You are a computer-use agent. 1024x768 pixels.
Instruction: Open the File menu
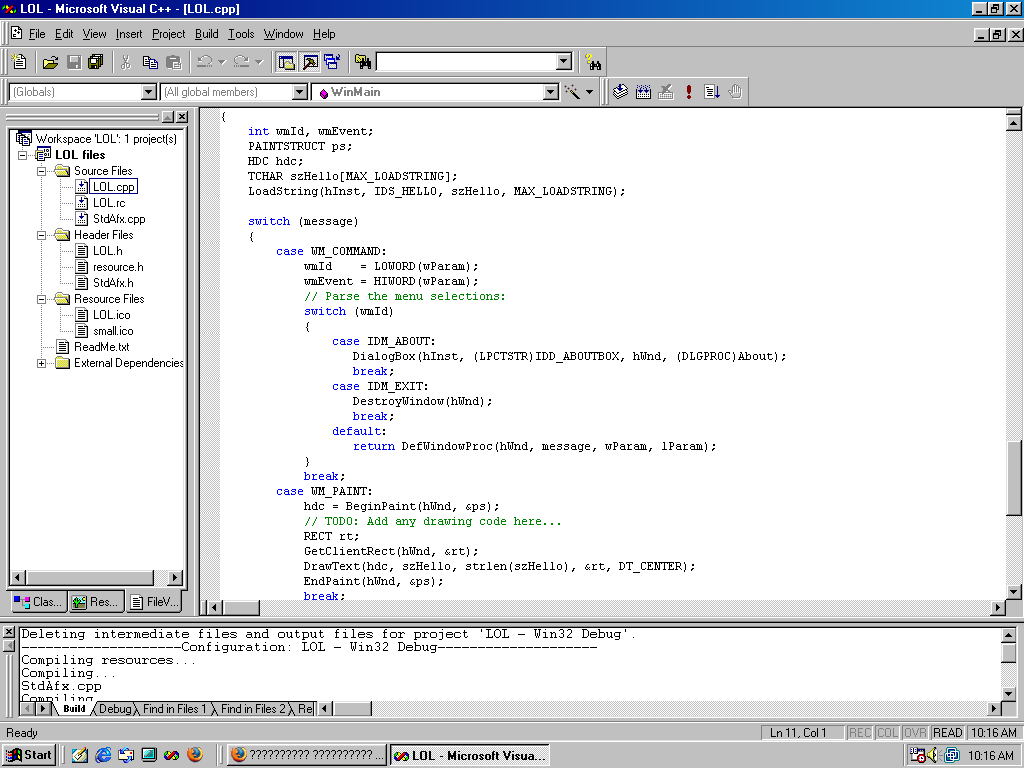(x=37, y=34)
